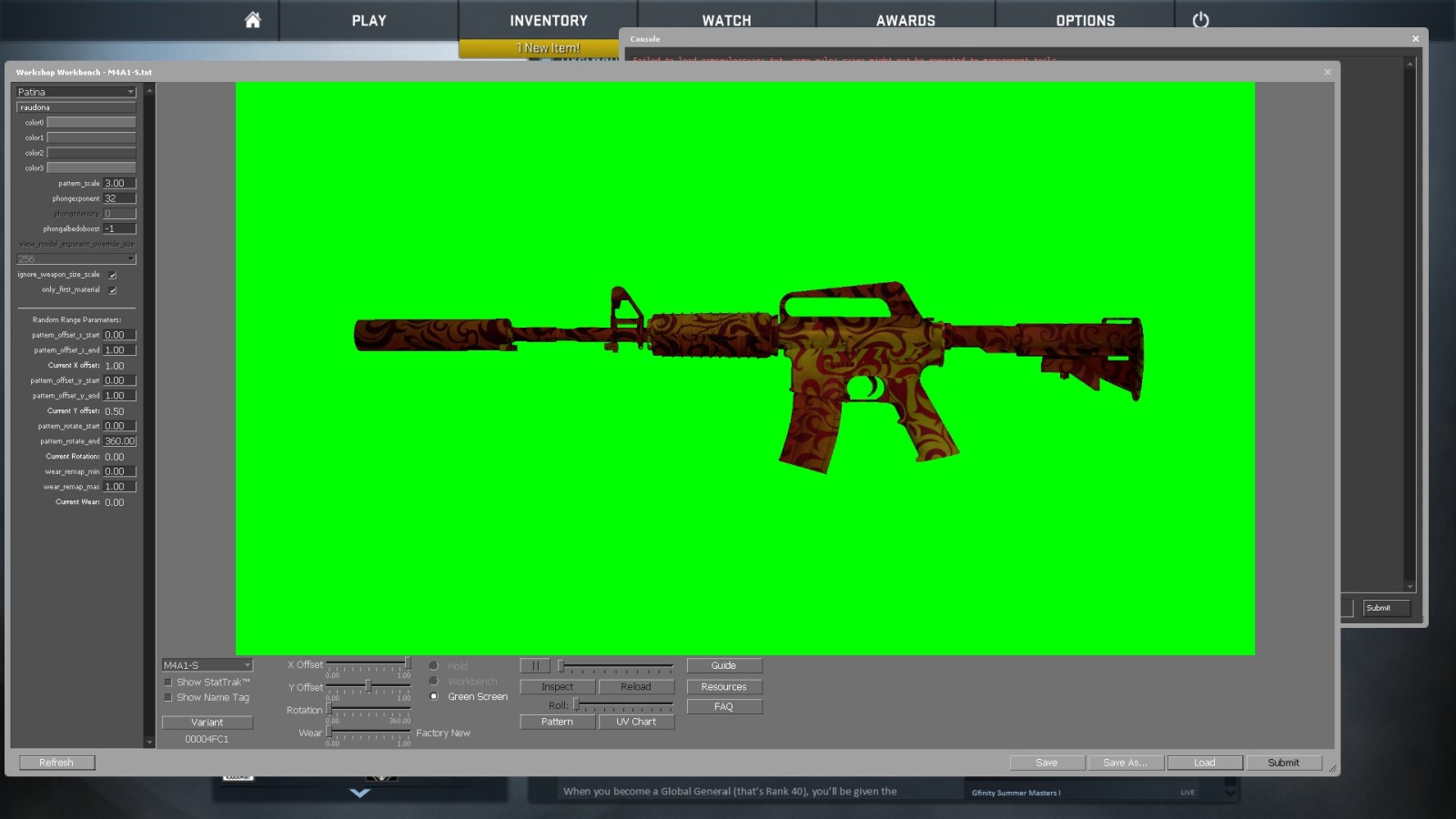Image resolution: width=1456 pixels, height=819 pixels.
Task: Open the OPTIONS menu
Action: tap(1085, 20)
